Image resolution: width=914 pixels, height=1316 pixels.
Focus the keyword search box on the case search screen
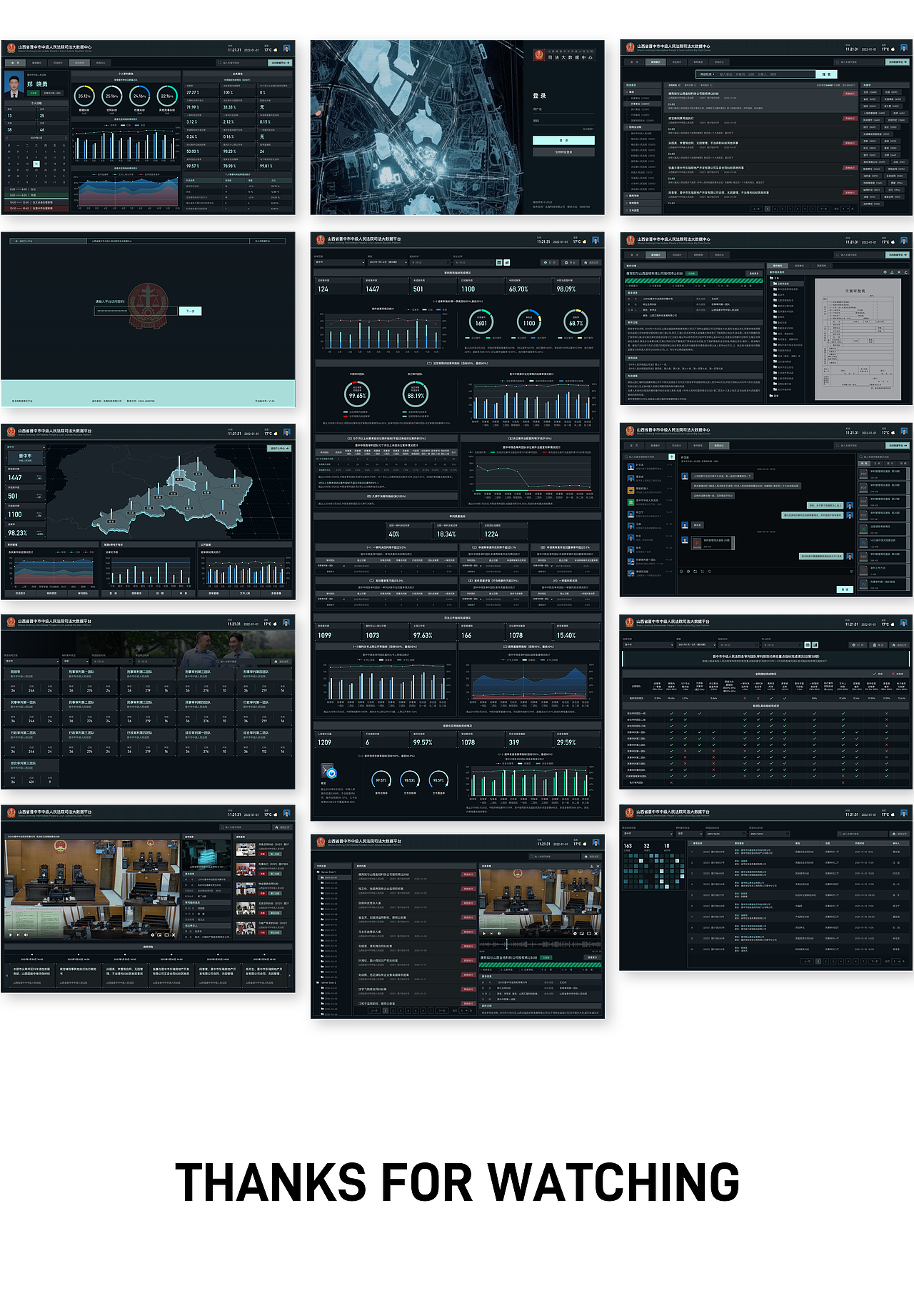pos(766,74)
